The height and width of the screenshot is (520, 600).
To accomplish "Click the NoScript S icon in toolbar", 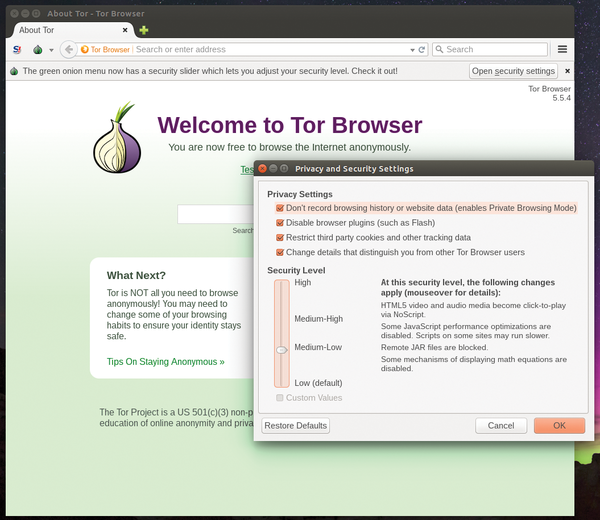I will pyautogui.click(x=17, y=50).
